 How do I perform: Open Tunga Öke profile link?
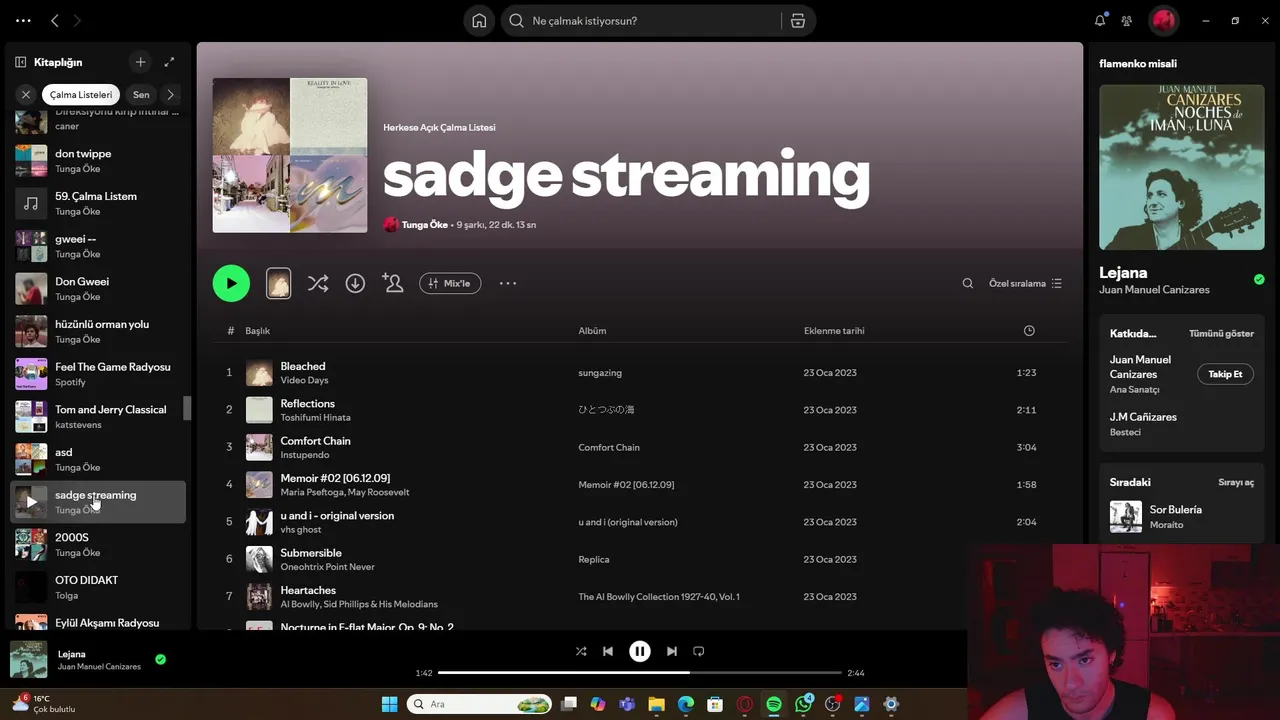click(x=424, y=225)
